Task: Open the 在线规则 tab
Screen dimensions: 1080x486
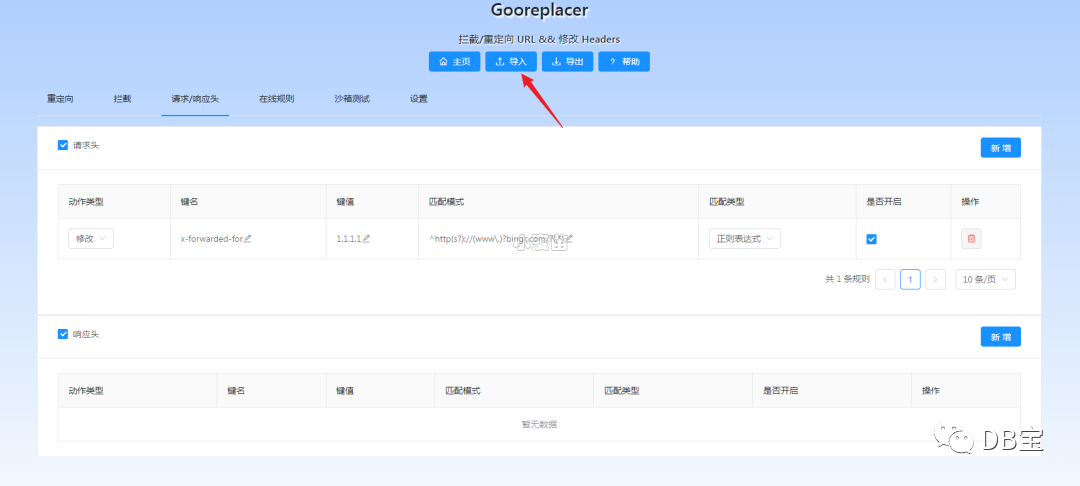Action: tap(277, 99)
